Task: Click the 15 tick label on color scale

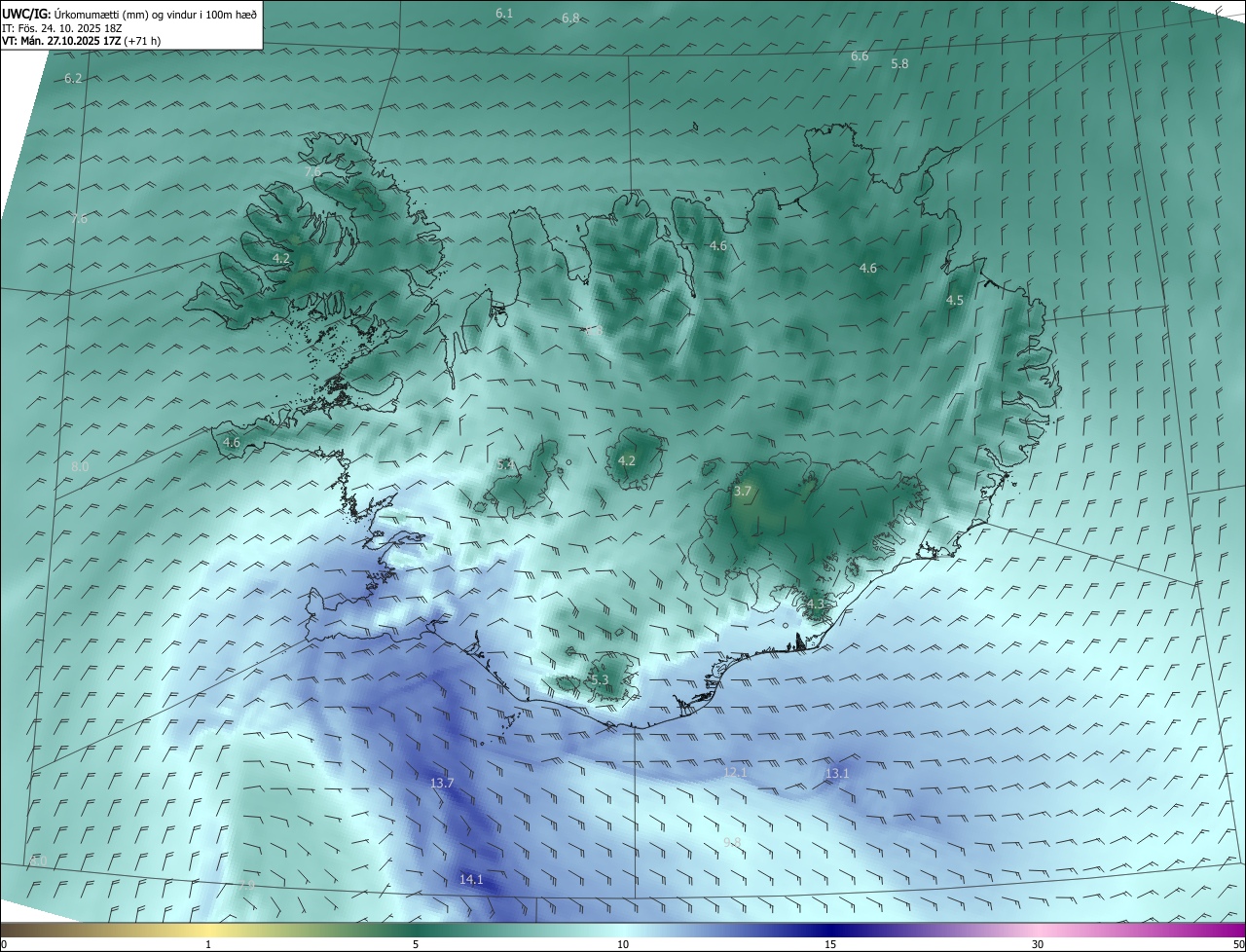Action: pyautogui.click(x=830, y=944)
